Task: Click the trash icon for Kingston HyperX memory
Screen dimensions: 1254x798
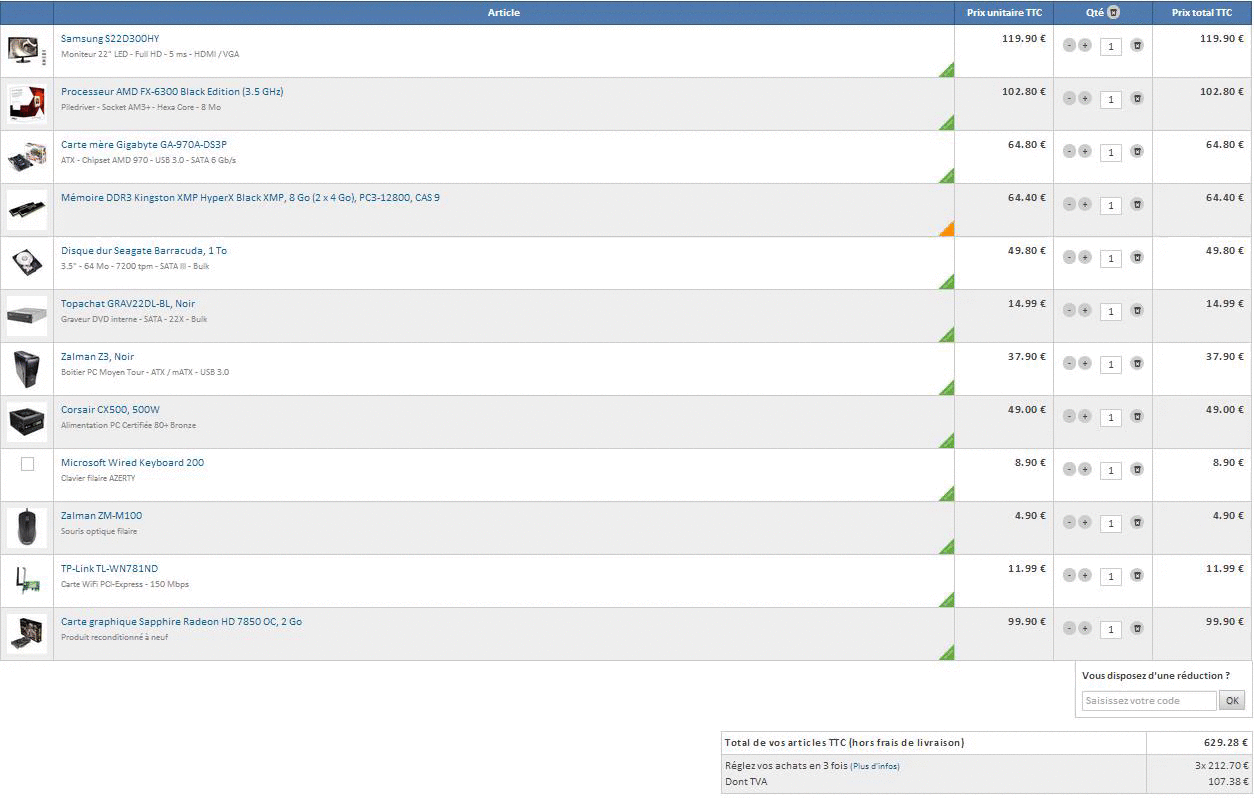Action: tap(1137, 204)
